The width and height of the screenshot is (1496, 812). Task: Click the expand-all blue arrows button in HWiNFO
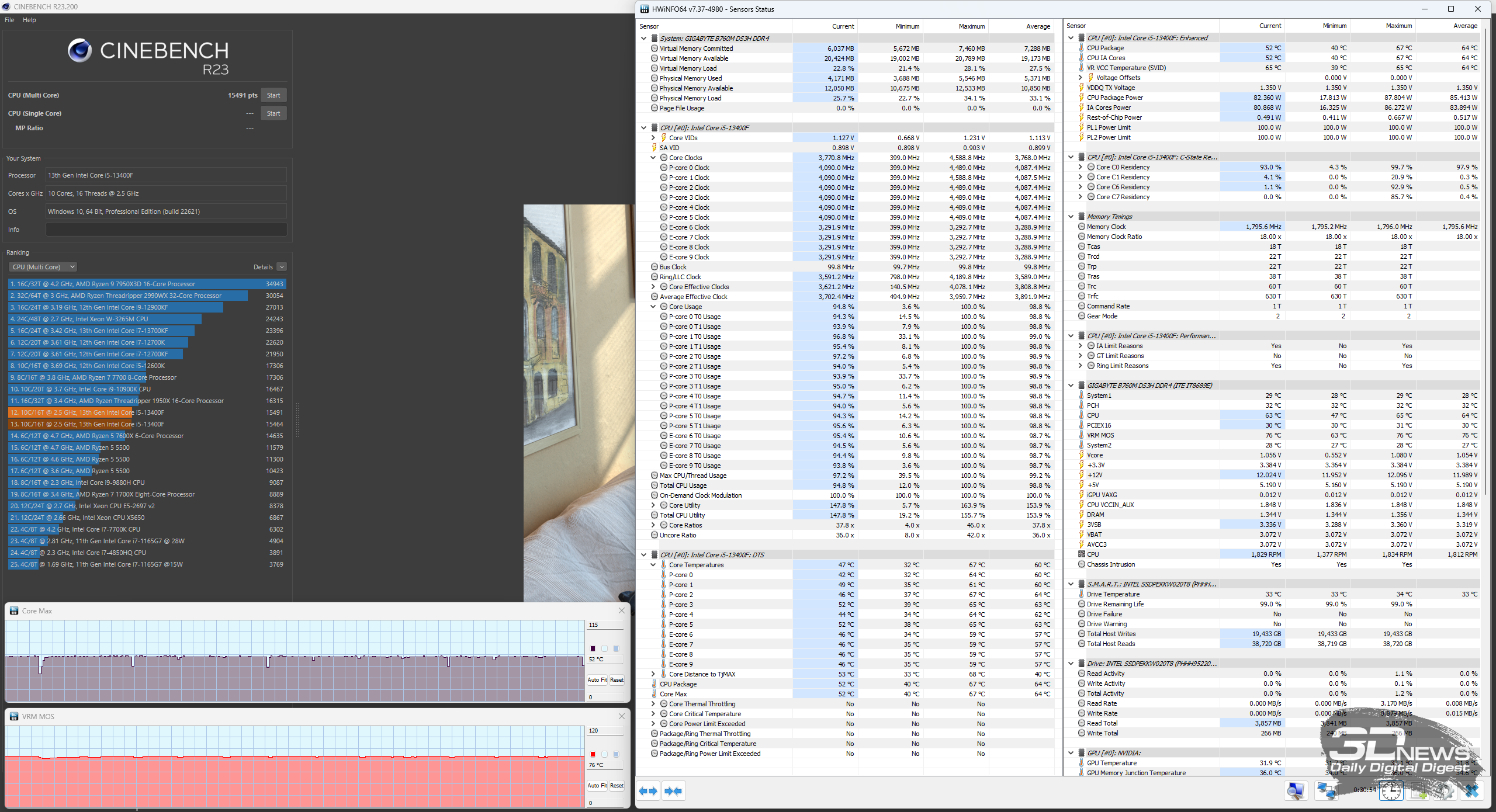point(648,791)
